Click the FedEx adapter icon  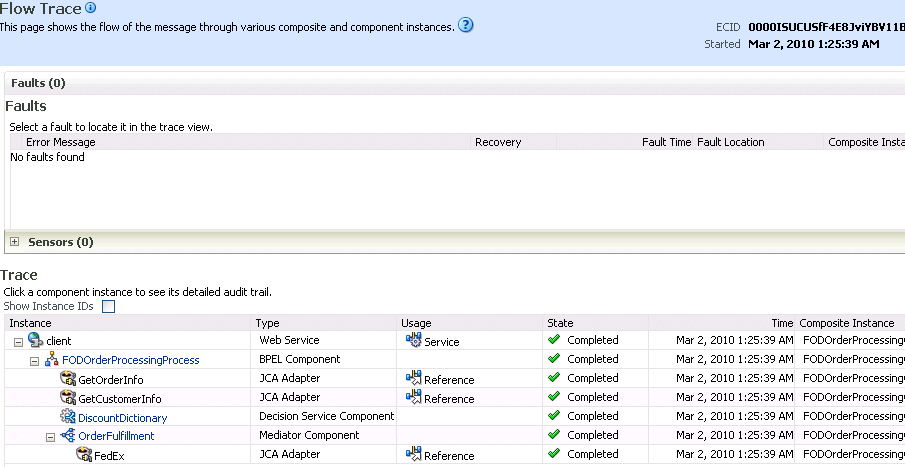pos(84,454)
